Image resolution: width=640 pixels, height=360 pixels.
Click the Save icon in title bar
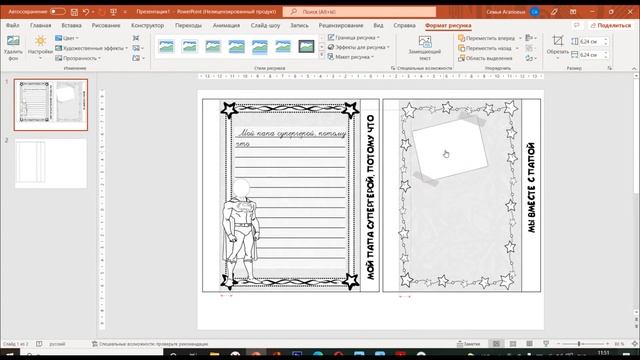click(74, 12)
